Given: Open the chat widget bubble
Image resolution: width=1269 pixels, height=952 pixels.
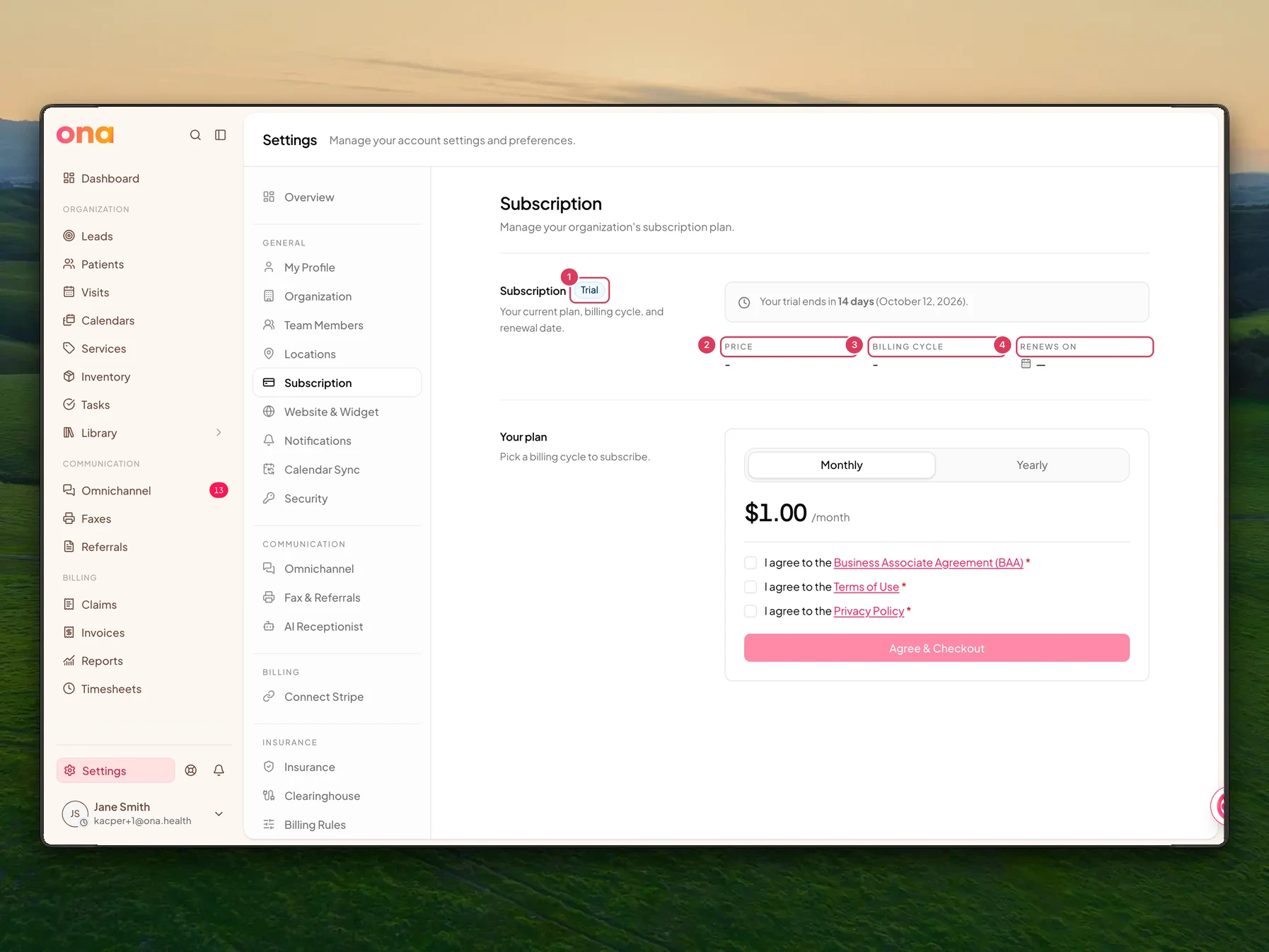Looking at the screenshot, I should click(1218, 806).
